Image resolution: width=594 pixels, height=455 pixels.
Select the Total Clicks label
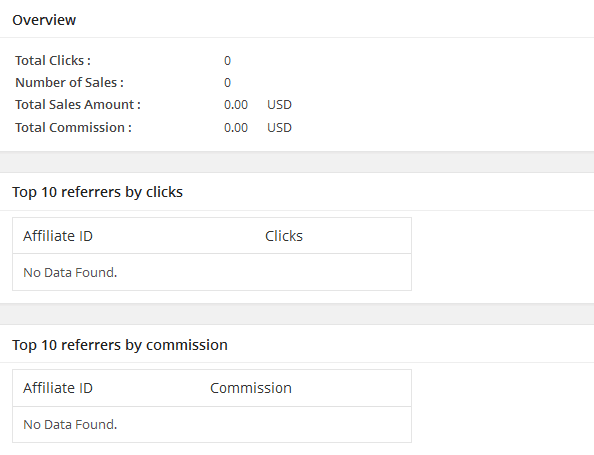[x=53, y=61]
